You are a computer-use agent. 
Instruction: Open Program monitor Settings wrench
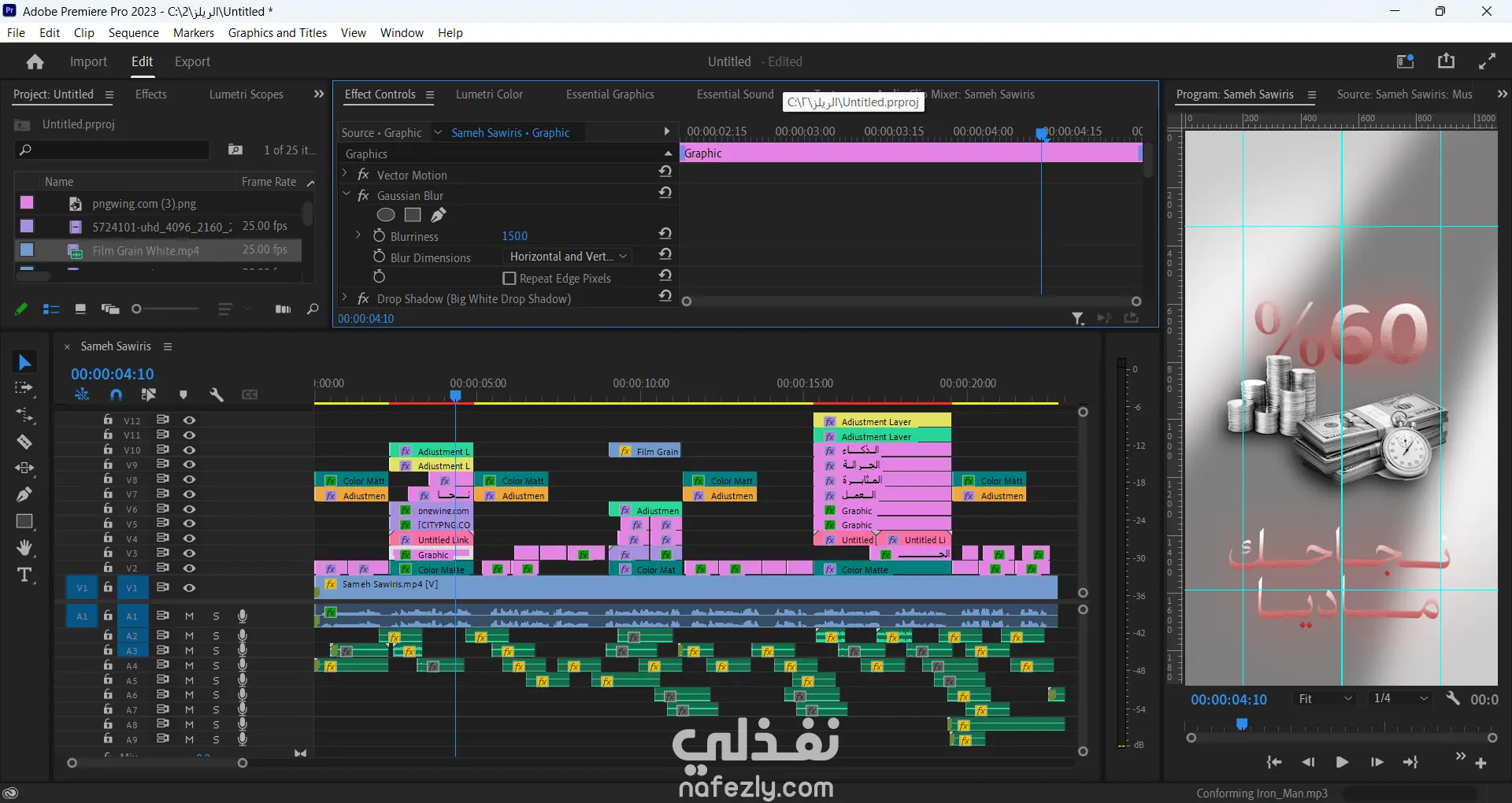pyautogui.click(x=1453, y=698)
